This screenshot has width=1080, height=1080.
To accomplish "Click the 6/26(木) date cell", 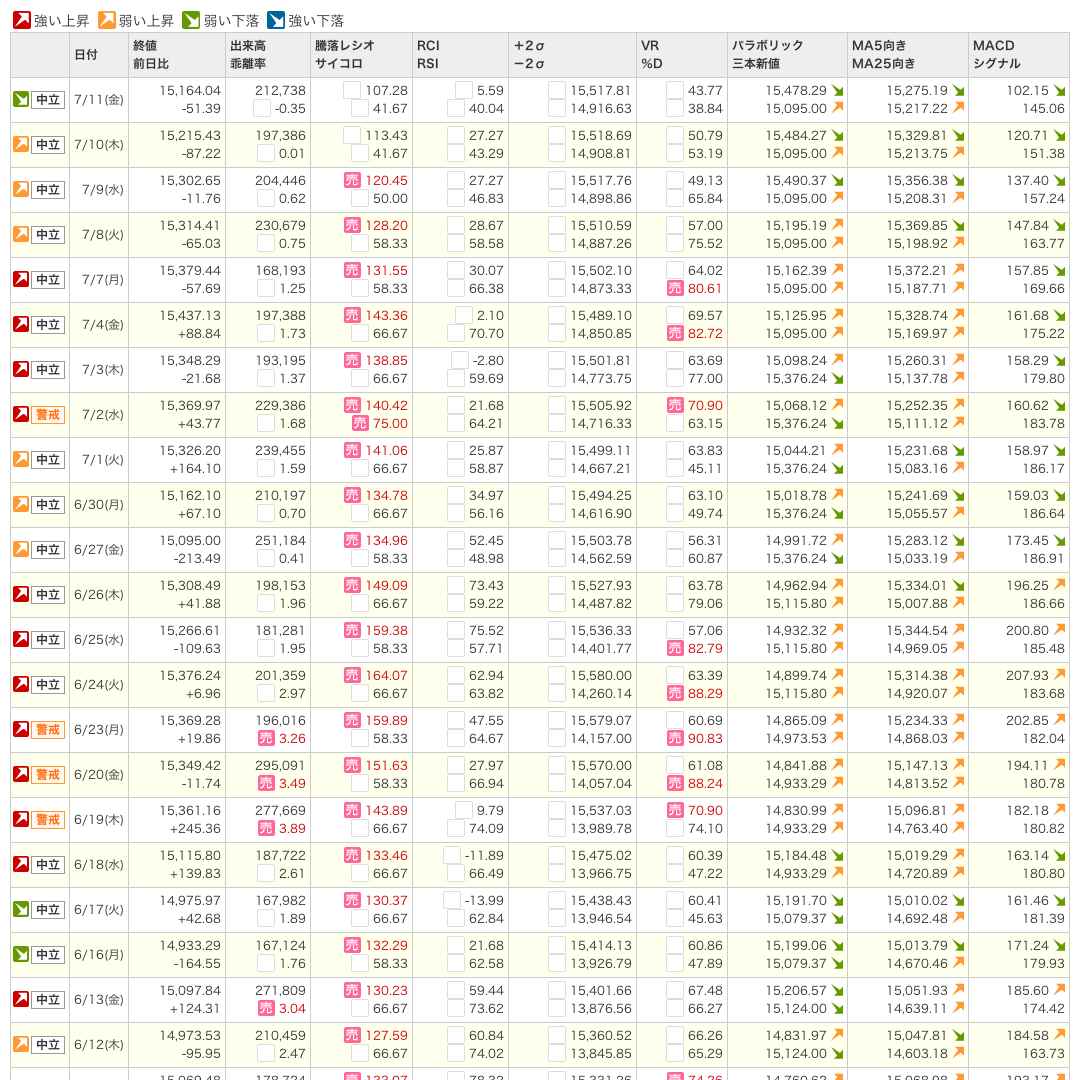I will point(99,594).
